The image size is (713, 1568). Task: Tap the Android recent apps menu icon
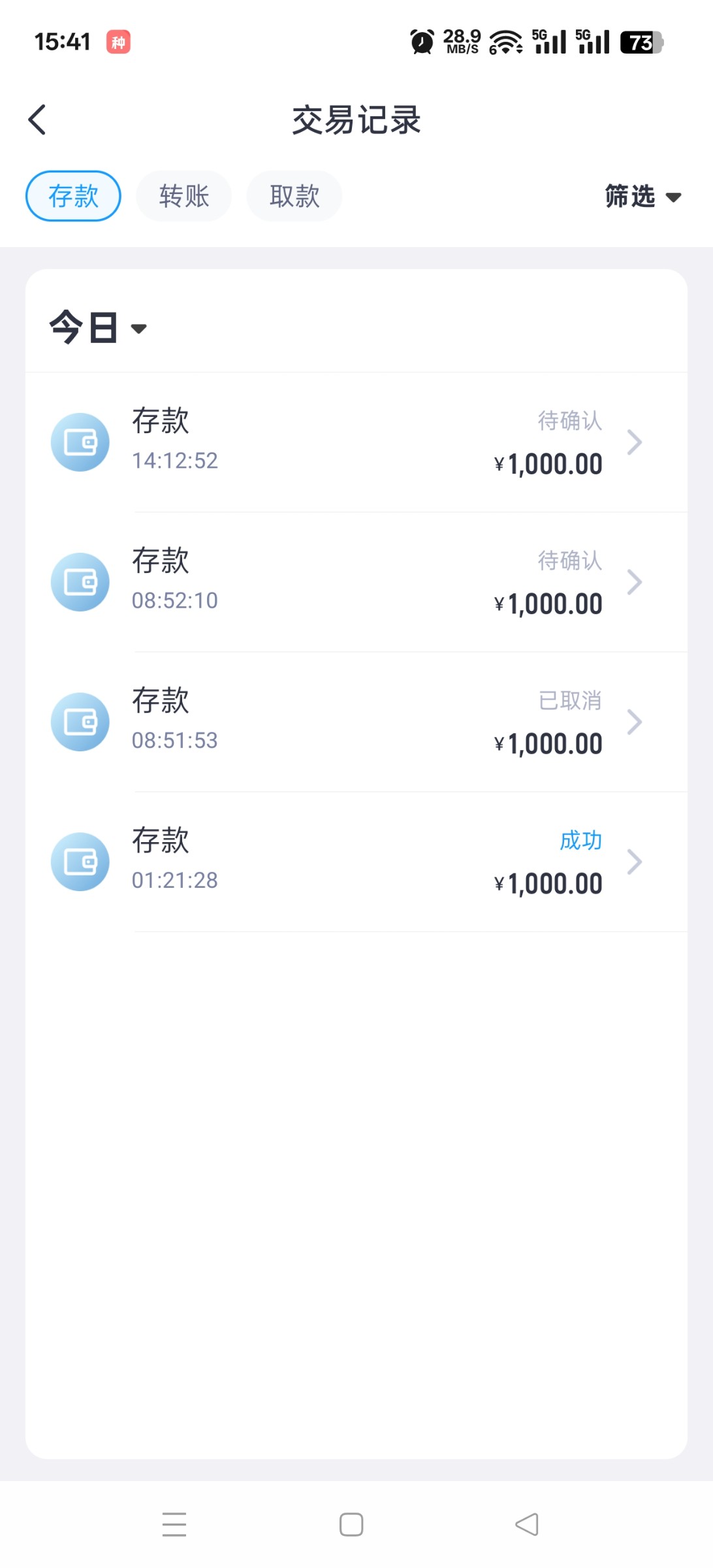click(x=174, y=1524)
